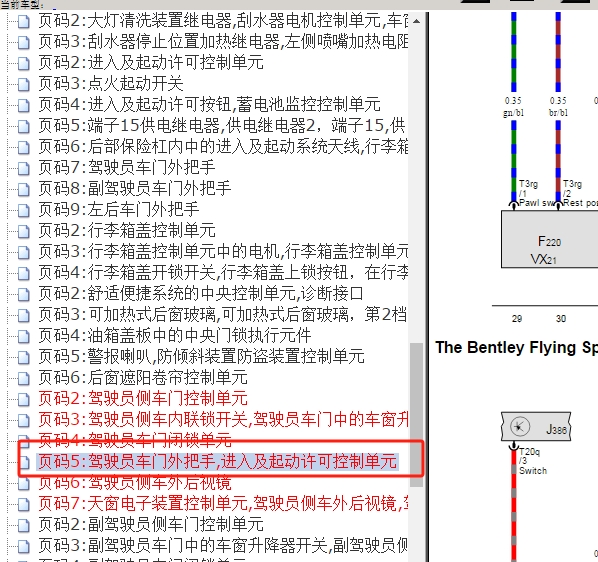Click T3rg /2 Rest position connector label
Image resolution: width=598 pixels, height=562 pixels.
click(x=580, y=193)
